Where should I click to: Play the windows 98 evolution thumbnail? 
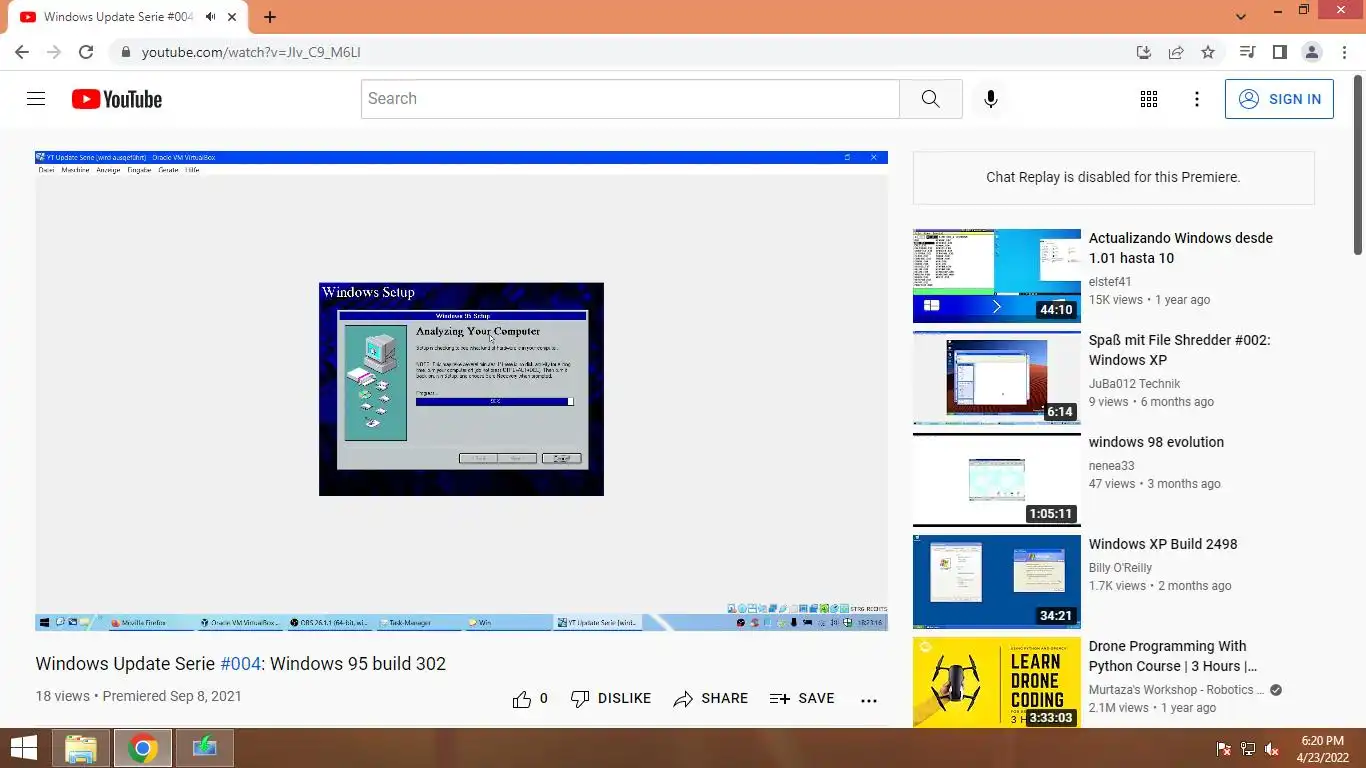point(997,480)
